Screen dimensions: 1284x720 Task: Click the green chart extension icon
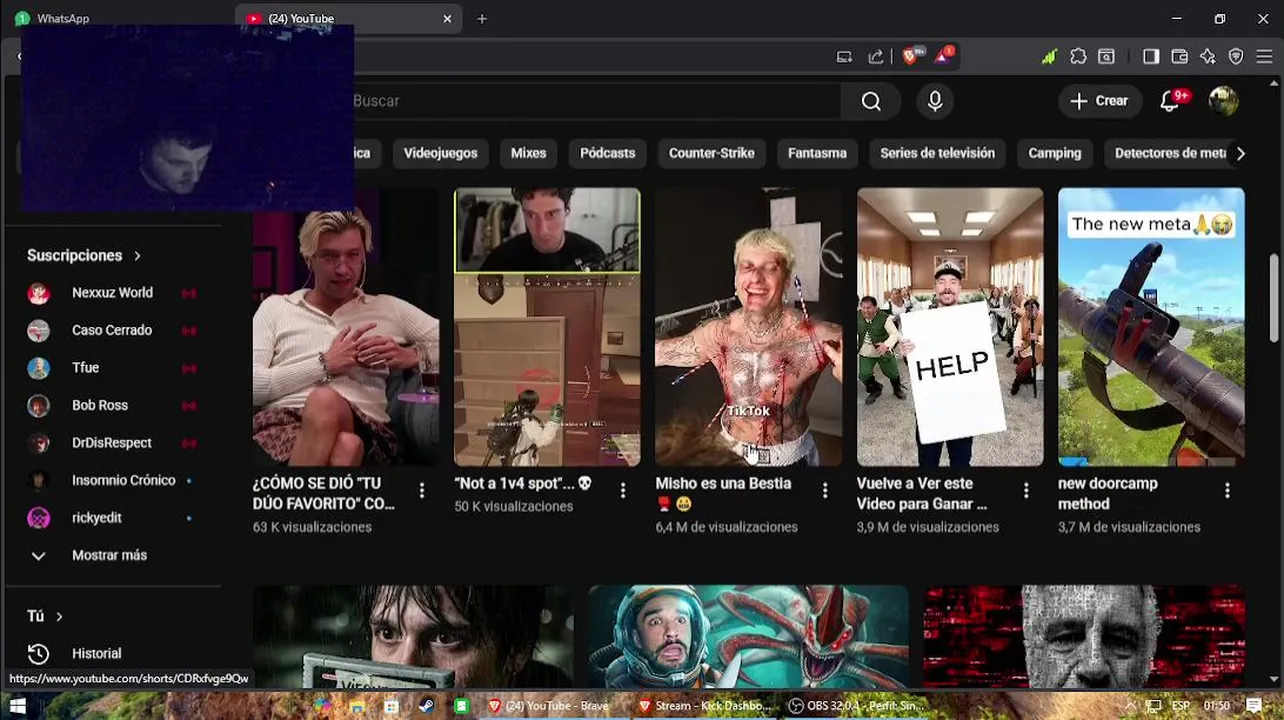1048,57
